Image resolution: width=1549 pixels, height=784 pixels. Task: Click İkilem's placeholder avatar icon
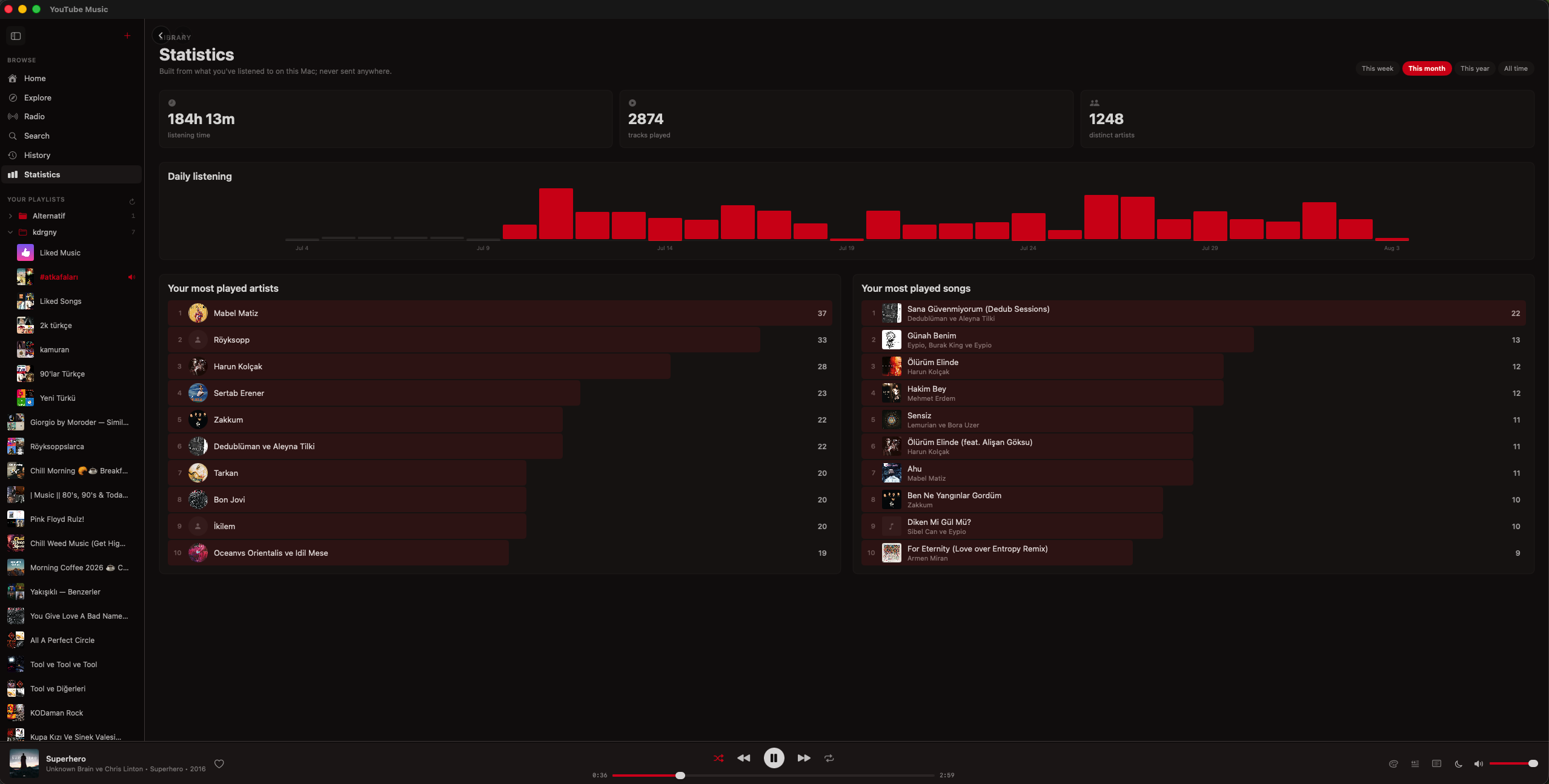(198, 526)
